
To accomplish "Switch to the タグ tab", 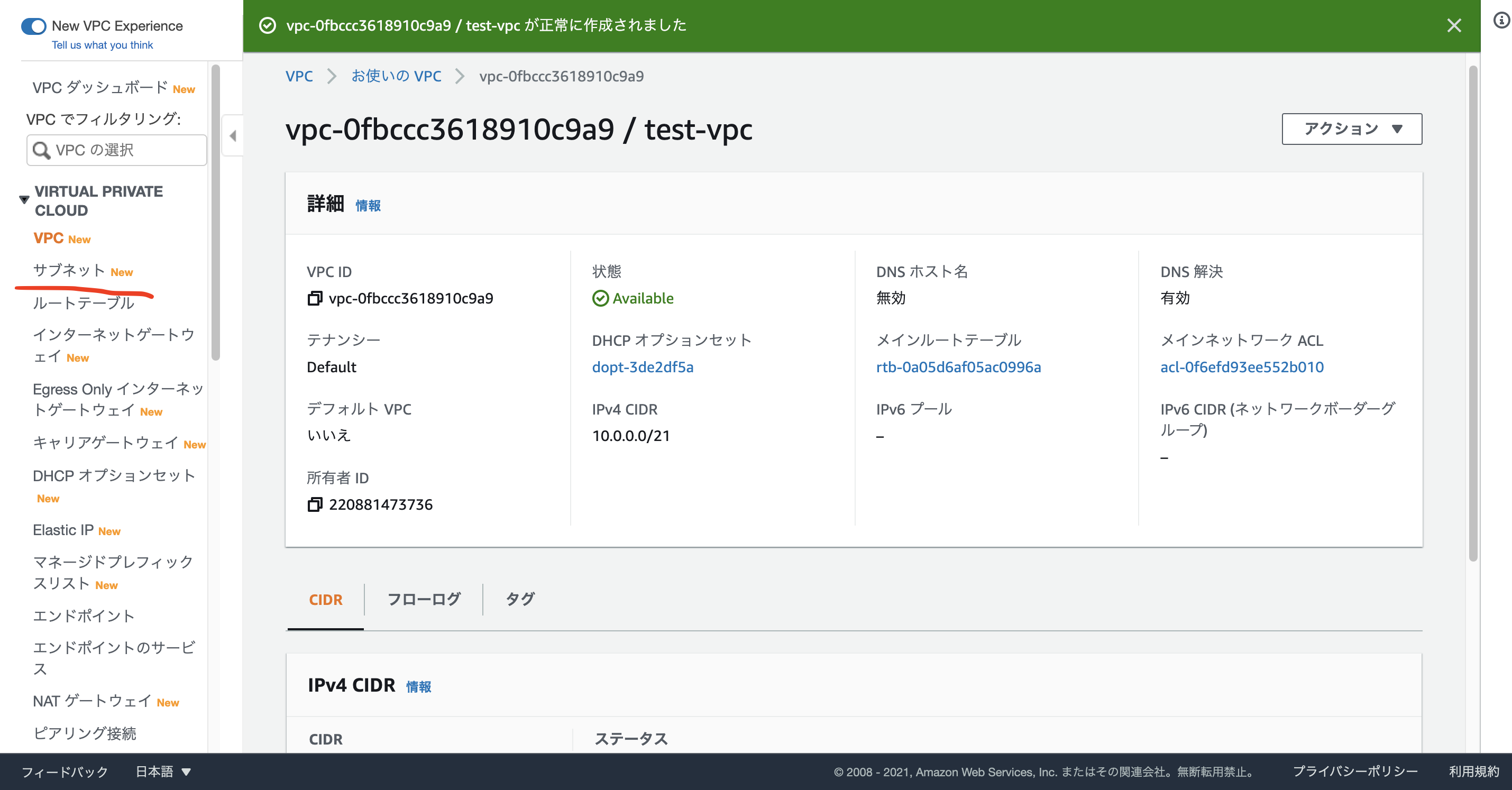I will 519,599.
